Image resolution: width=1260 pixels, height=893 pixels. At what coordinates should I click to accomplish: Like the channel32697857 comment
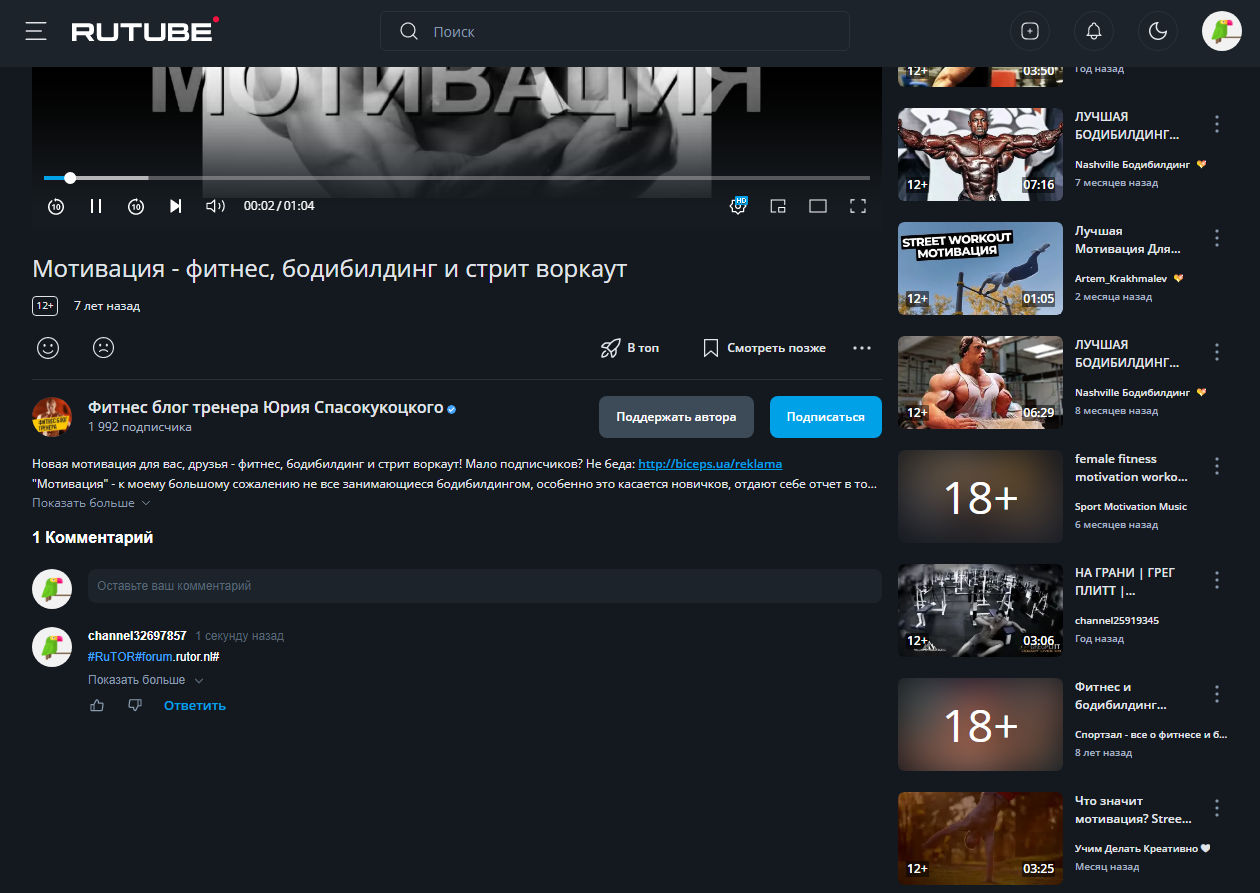(97, 705)
